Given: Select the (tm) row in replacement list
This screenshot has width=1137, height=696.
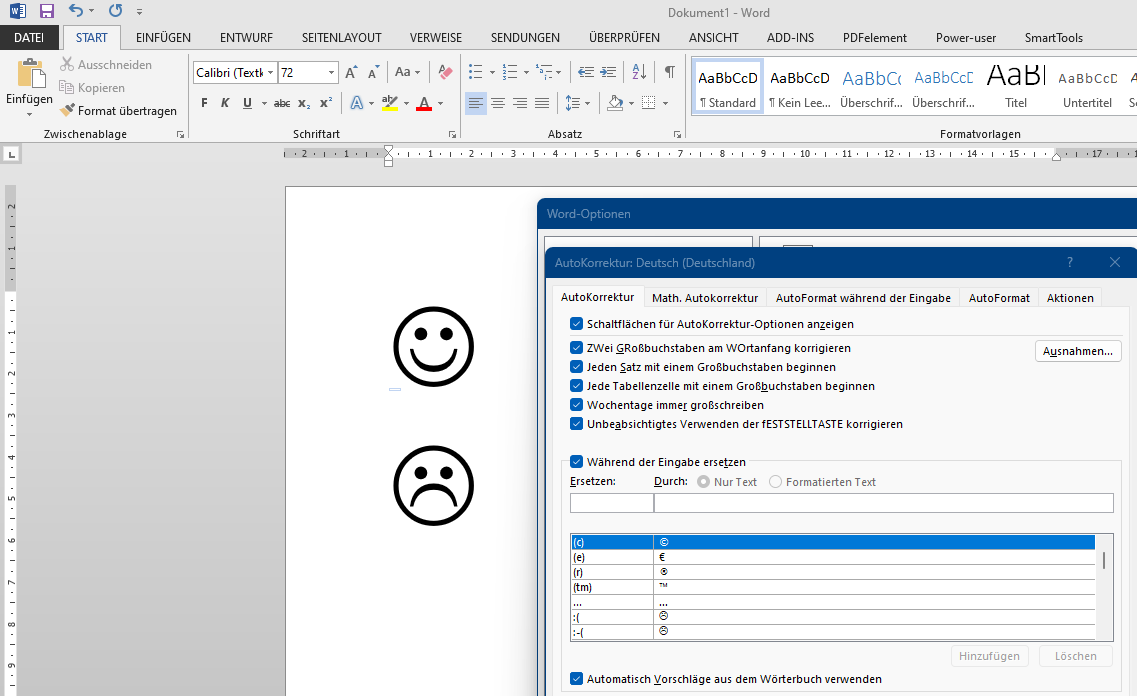Looking at the screenshot, I should point(832,587).
